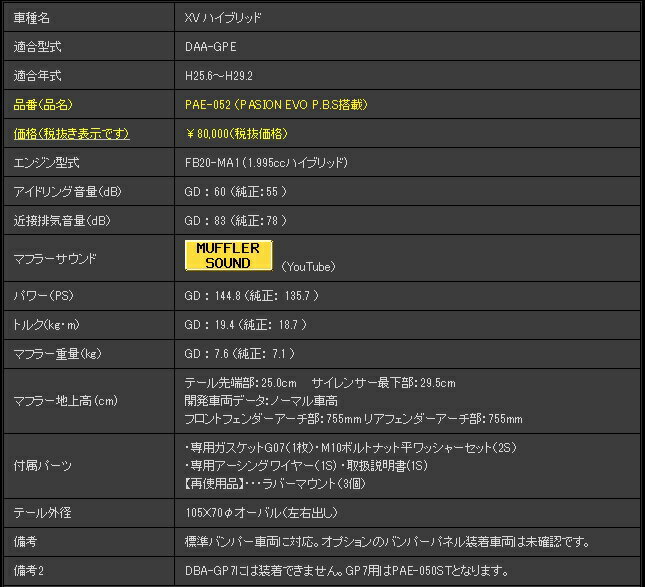The height and width of the screenshot is (587, 645).
Task: Open the underlined 価格(税抜表示です) link
Action: (71, 133)
